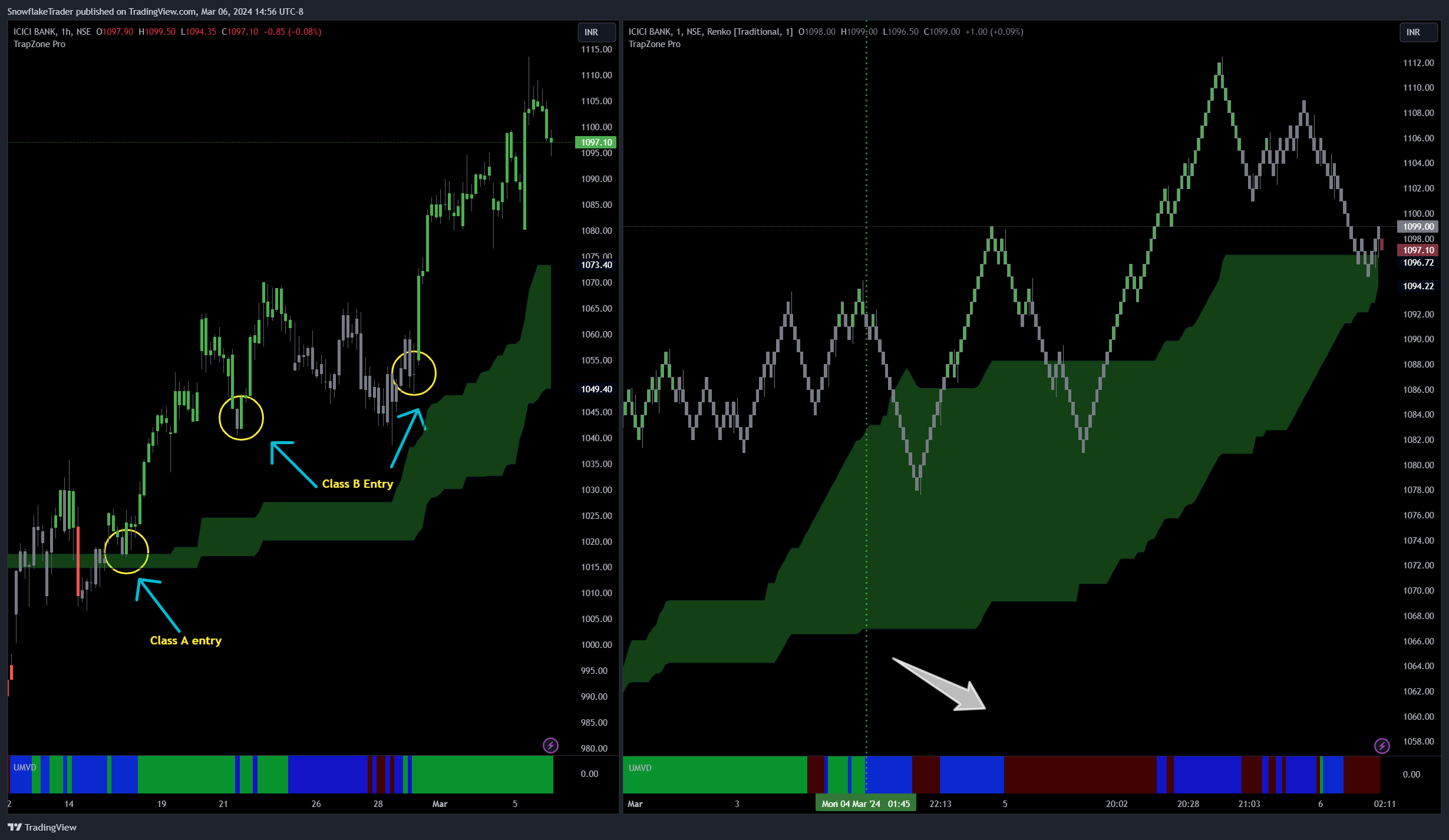The height and width of the screenshot is (840, 1449).
Task: Click the 0.00 UMVD scale value in the left pane
Action: tap(589, 774)
